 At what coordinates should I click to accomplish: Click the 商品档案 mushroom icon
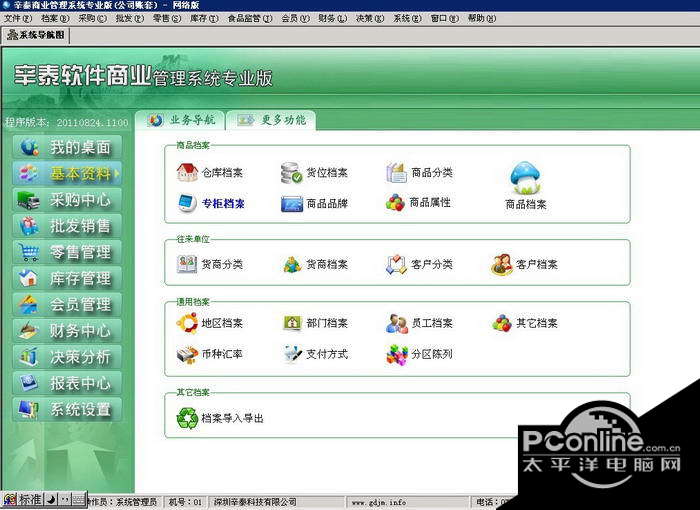pyautogui.click(x=525, y=178)
